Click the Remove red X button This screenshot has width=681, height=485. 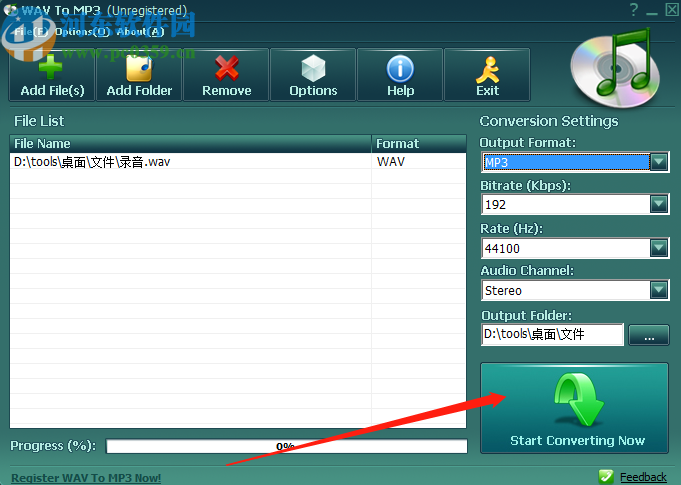point(226,75)
